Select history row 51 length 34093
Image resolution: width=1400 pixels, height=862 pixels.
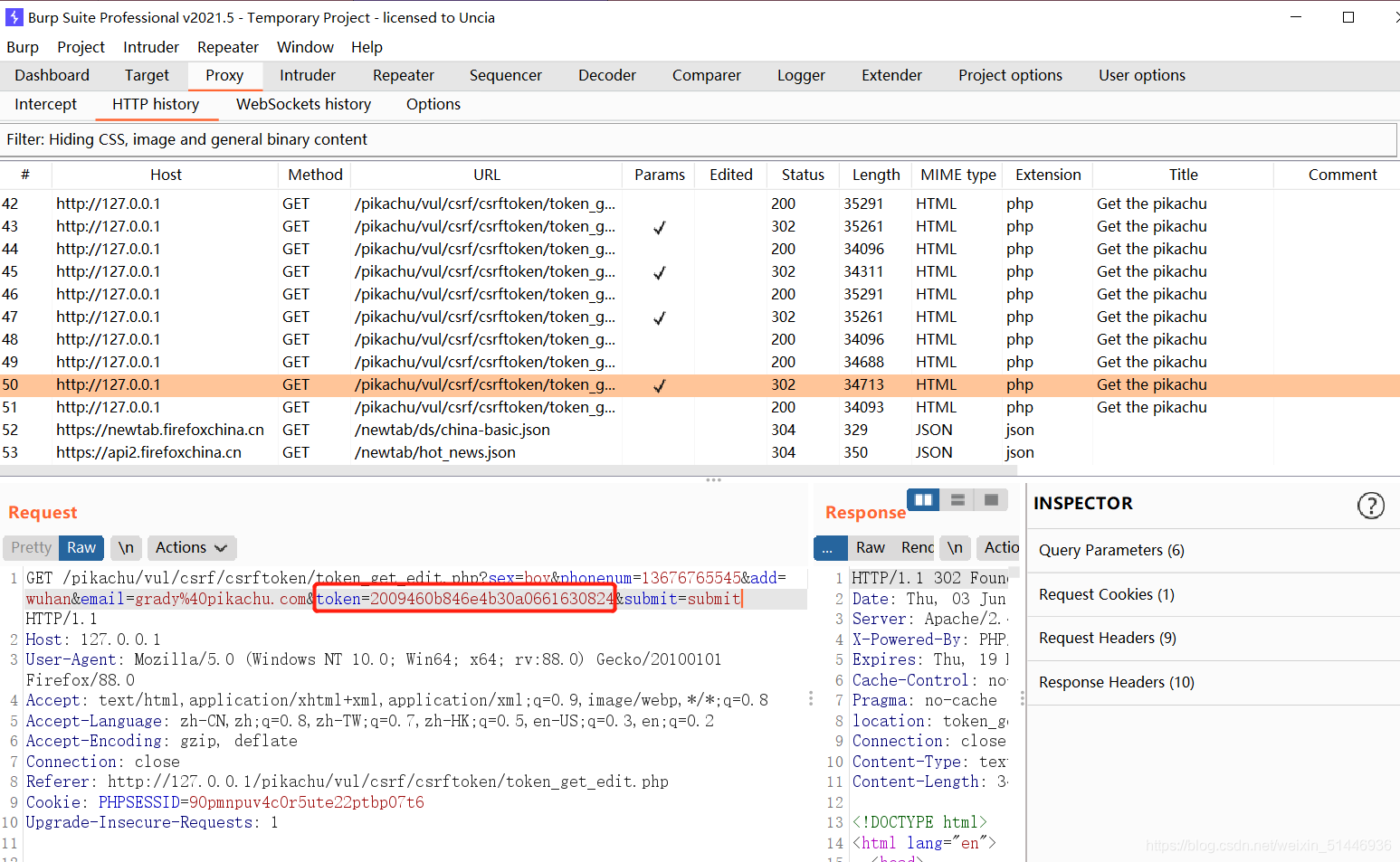tap(700, 407)
